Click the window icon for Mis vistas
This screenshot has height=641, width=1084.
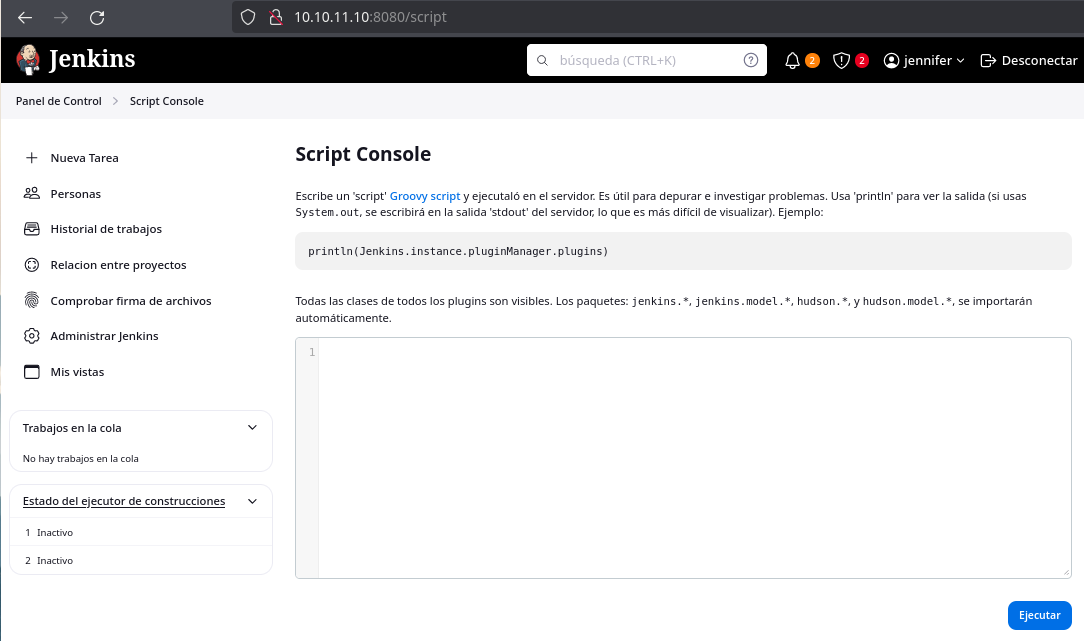pyautogui.click(x=32, y=372)
